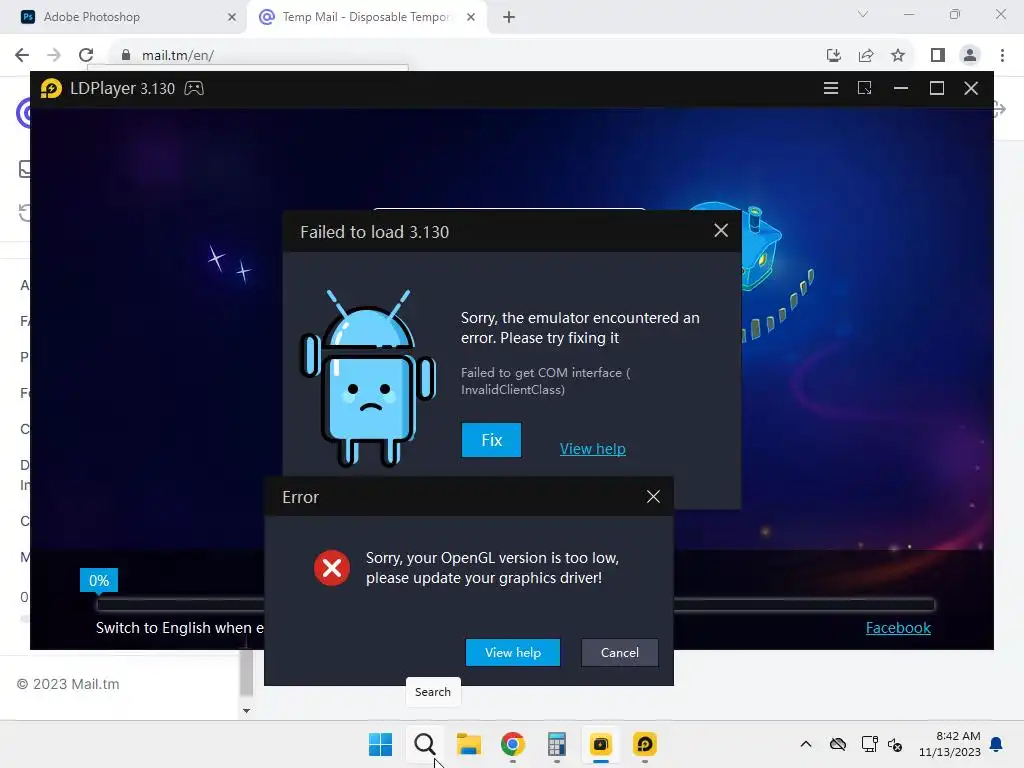Click the network display tray icon

(869, 744)
